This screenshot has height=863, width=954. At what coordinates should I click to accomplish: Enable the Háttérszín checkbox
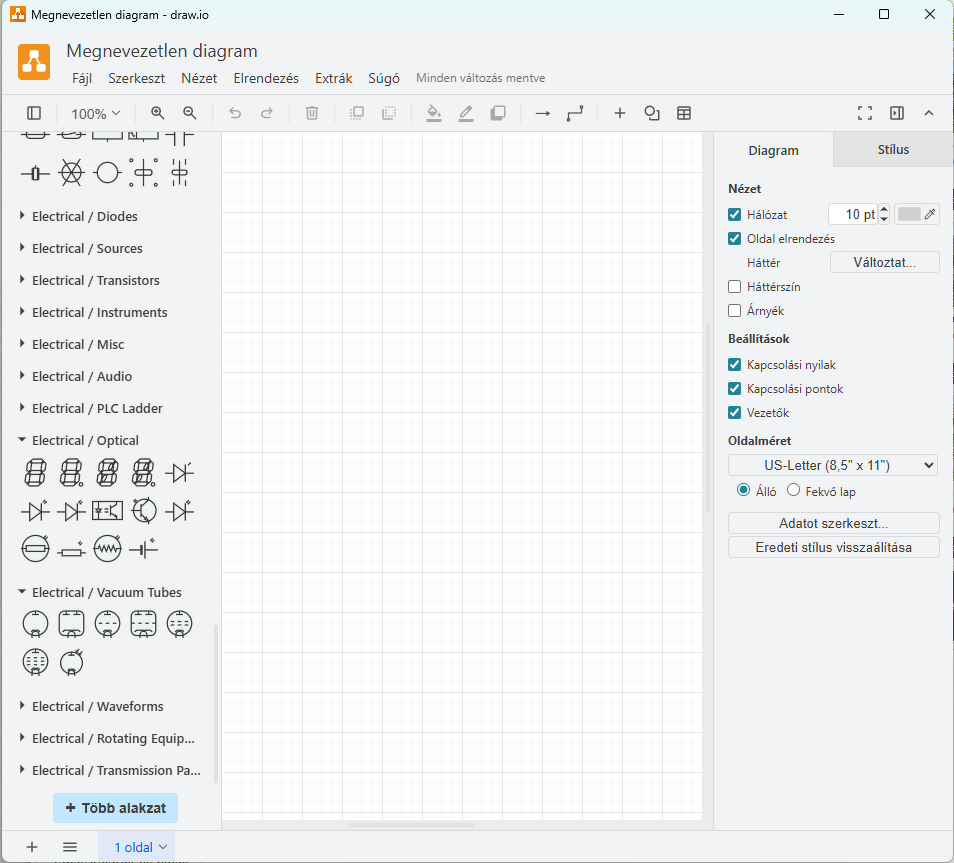[734, 287]
